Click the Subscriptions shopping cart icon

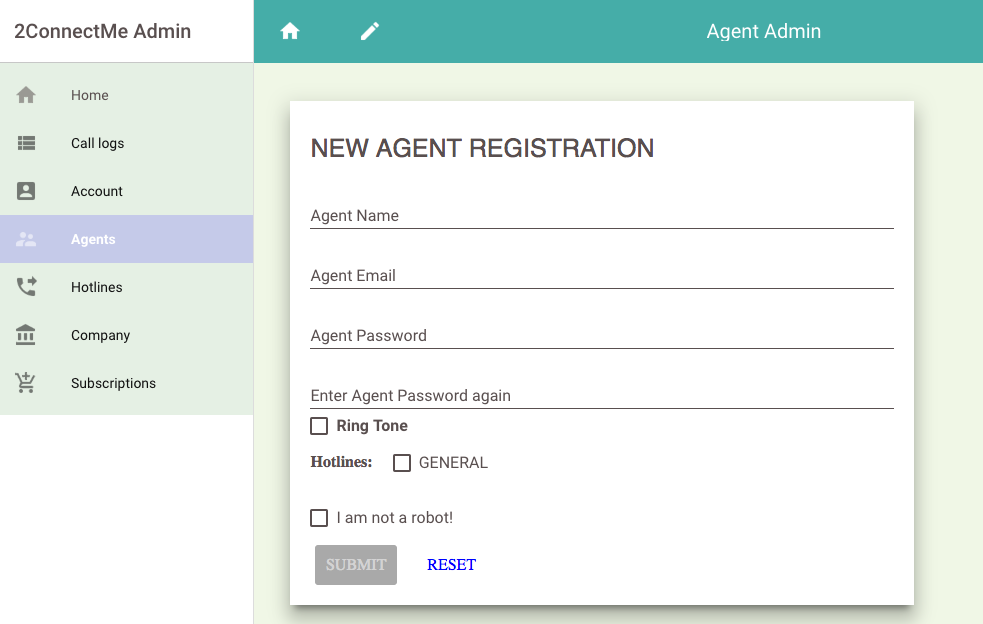[27, 383]
